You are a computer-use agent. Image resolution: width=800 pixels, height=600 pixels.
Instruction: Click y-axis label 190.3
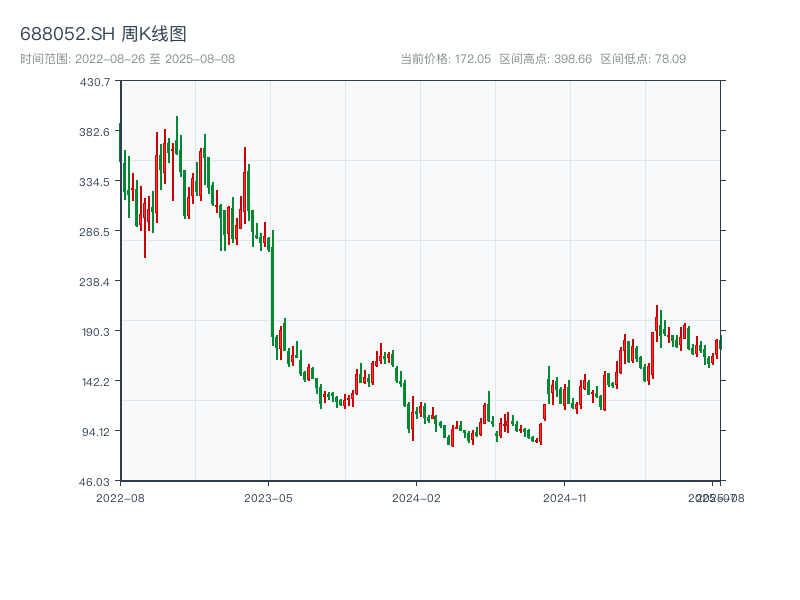[96, 332]
